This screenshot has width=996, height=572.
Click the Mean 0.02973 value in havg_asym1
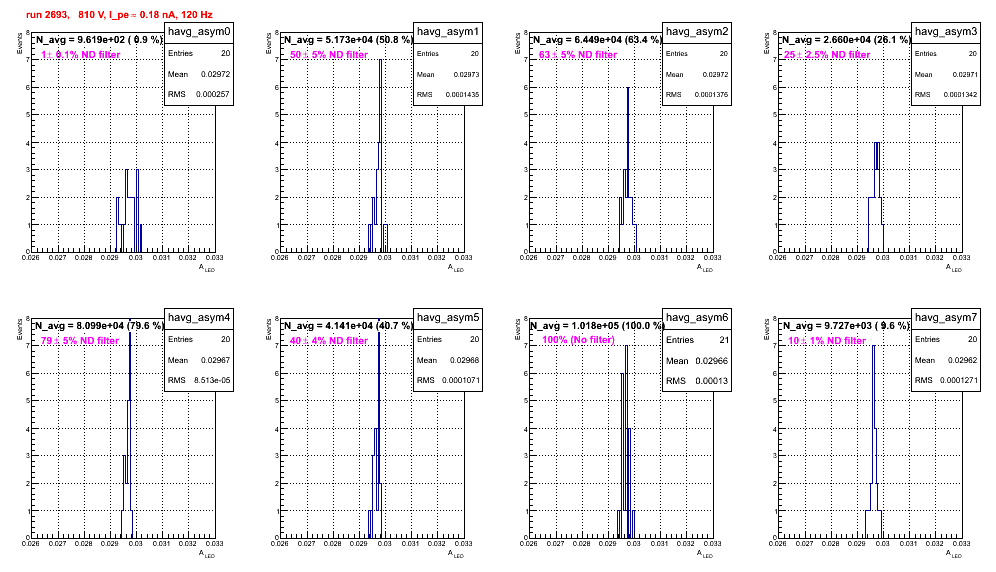click(x=466, y=74)
